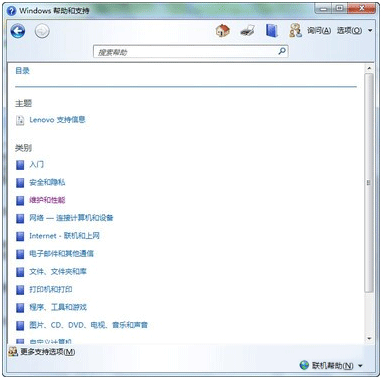Open 网络 — 连接计算机和设备 link

point(71,218)
